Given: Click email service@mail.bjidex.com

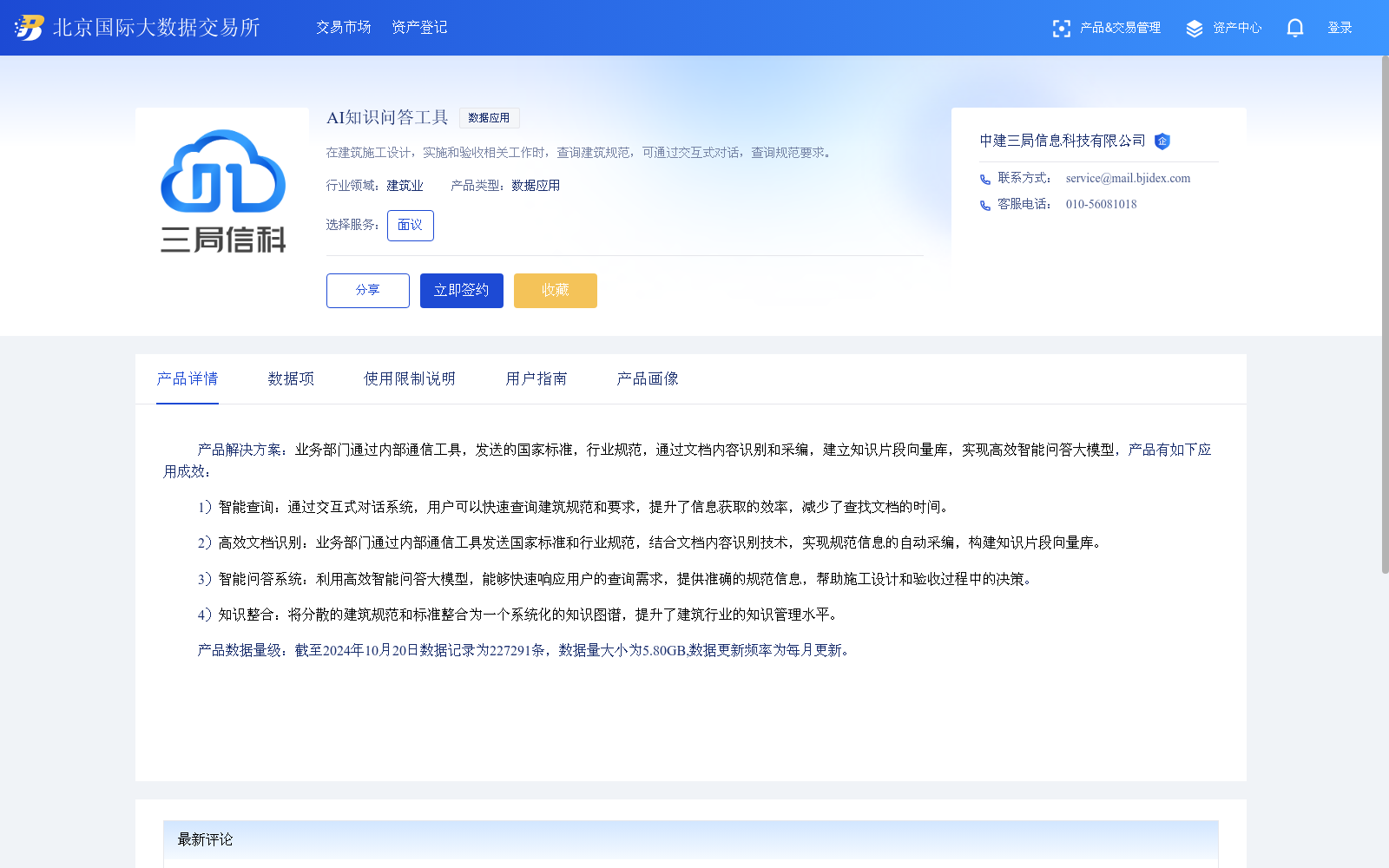Looking at the screenshot, I should coord(1128,179).
